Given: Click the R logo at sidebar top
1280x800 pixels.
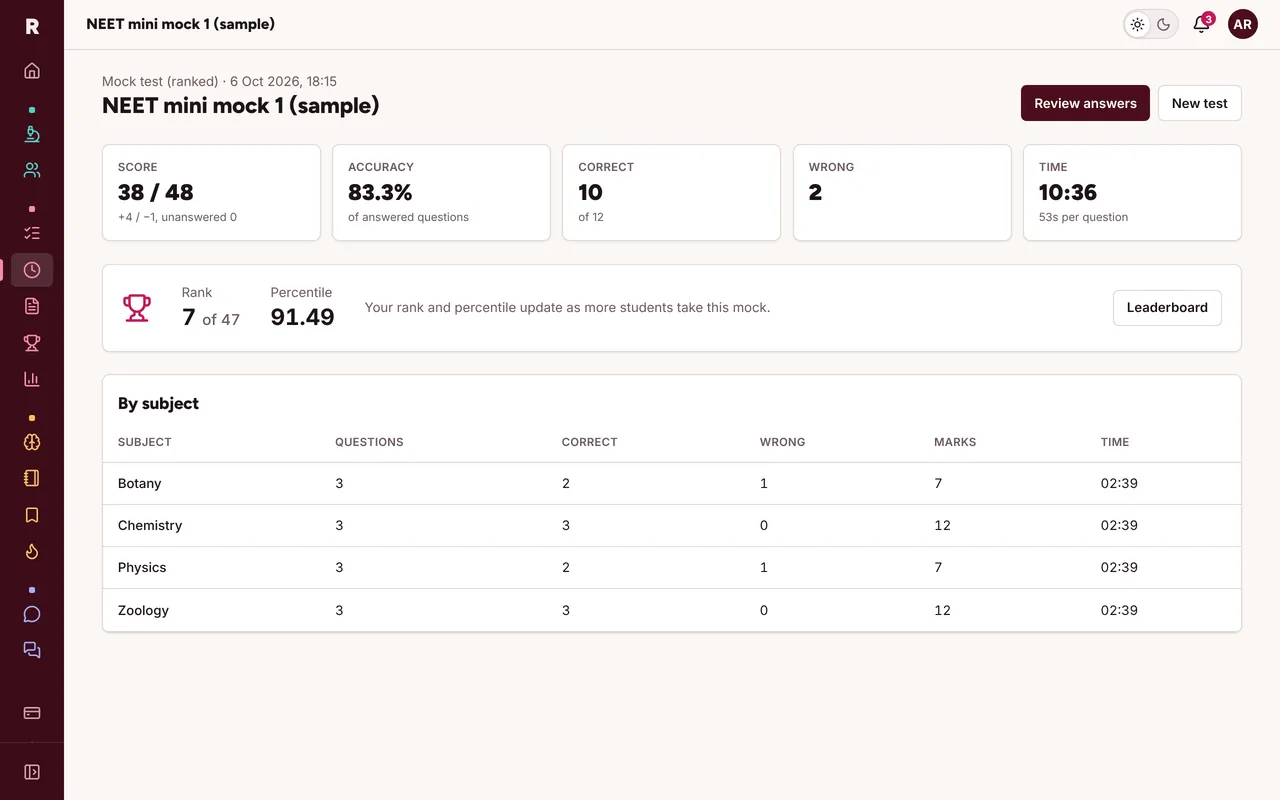Looking at the screenshot, I should point(32,26).
